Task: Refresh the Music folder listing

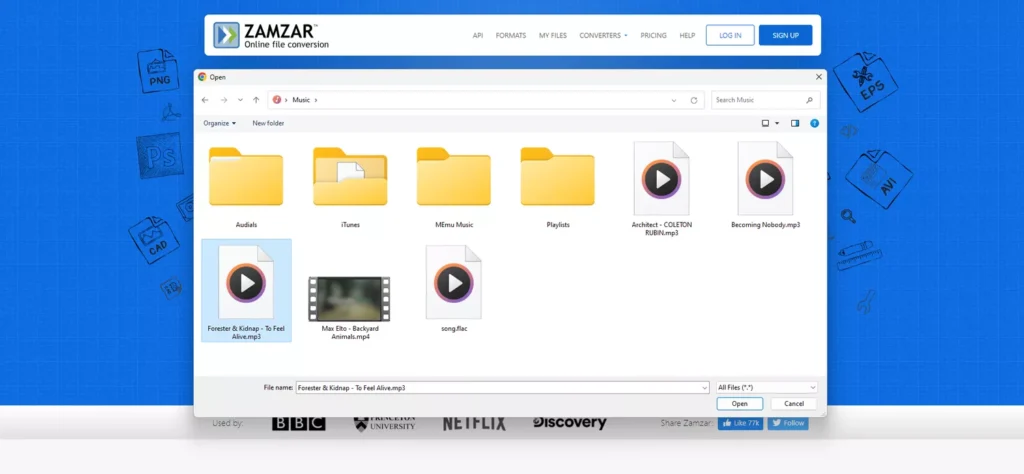Action: [694, 100]
